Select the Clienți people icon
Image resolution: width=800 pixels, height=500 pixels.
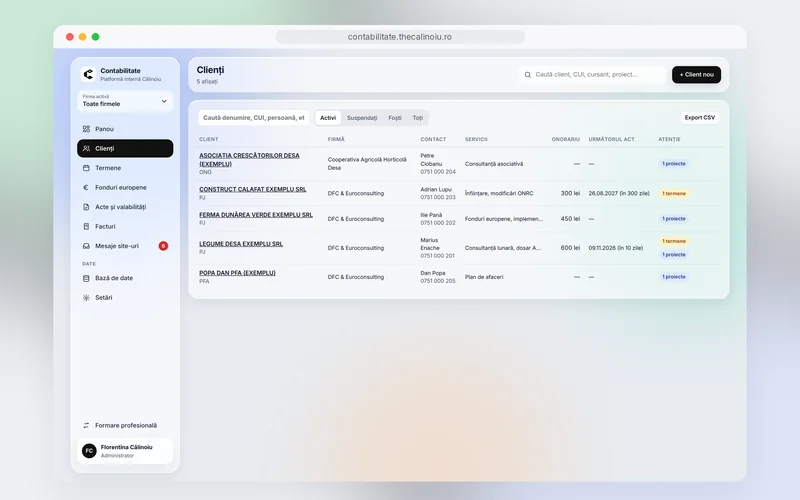click(86, 148)
